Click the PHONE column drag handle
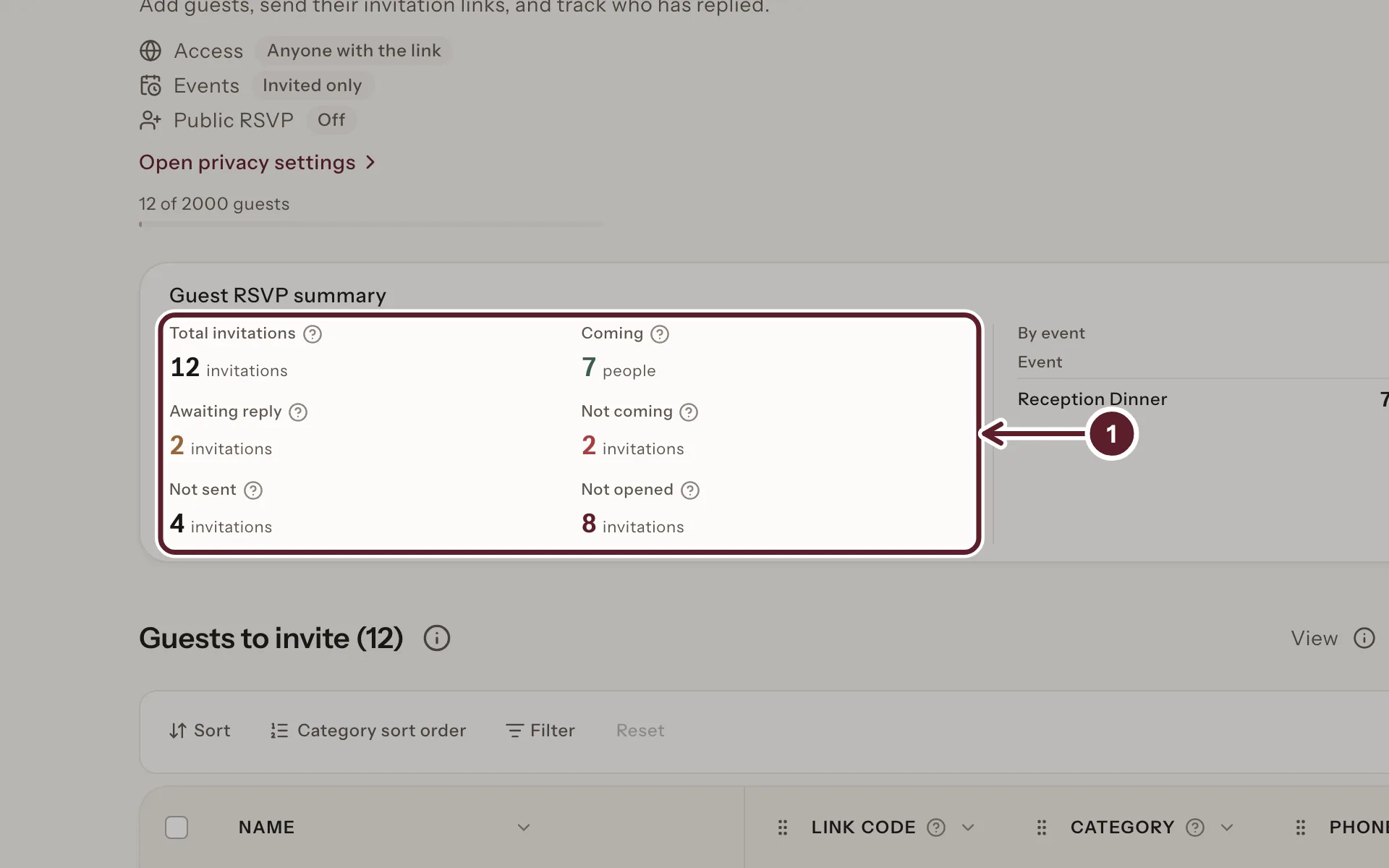 click(x=1301, y=827)
